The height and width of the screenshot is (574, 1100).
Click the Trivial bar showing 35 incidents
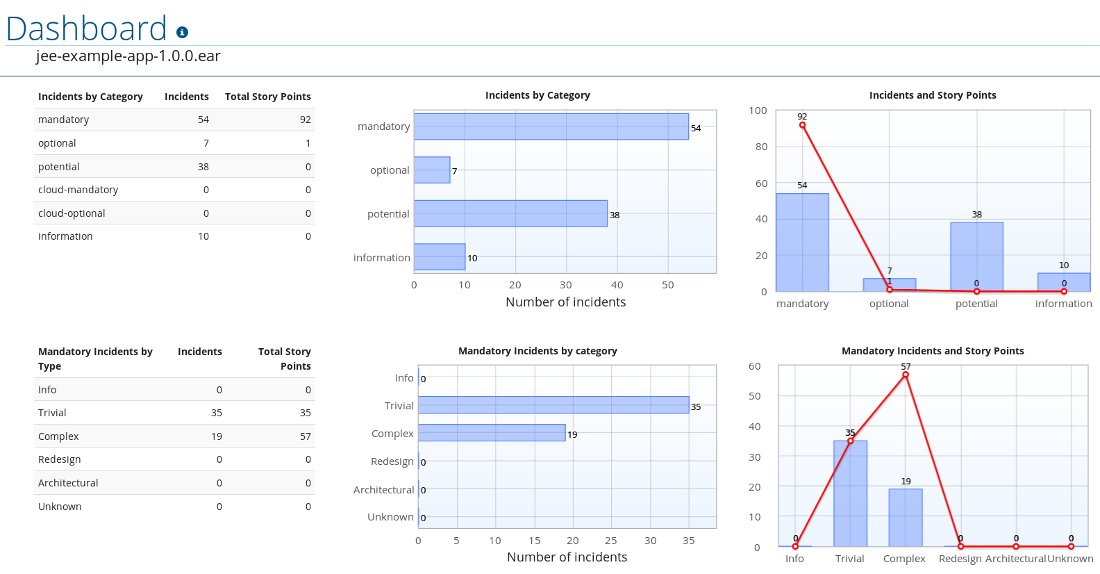pos(554,405)
